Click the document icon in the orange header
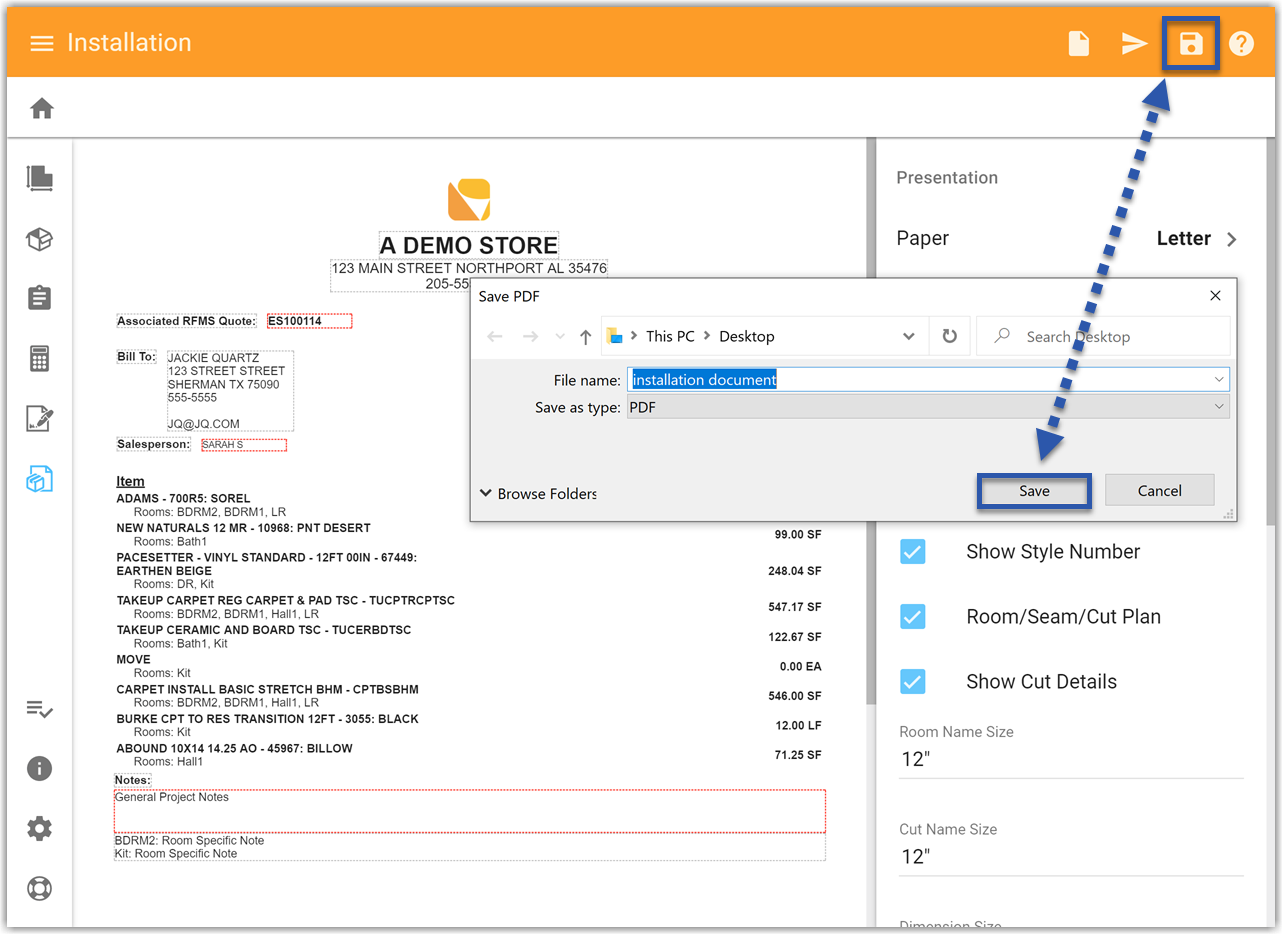This screenshot has width=1283, height=935. coord(1078,44)
